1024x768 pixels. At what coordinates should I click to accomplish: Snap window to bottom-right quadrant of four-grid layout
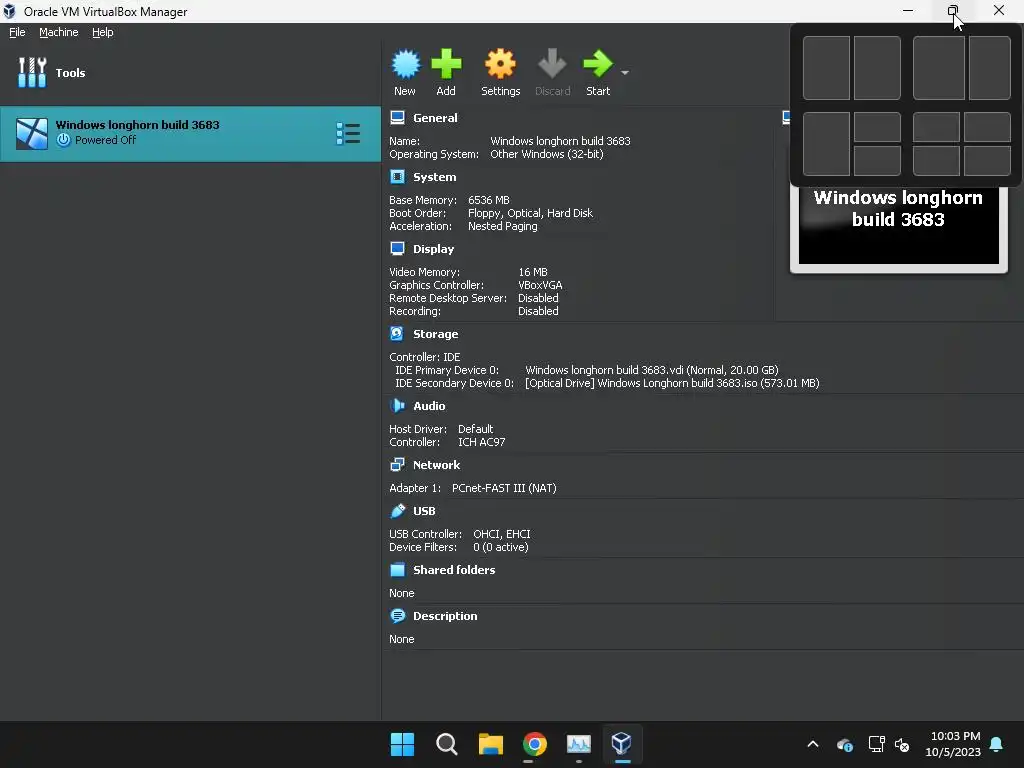click(x=987, y=161)
